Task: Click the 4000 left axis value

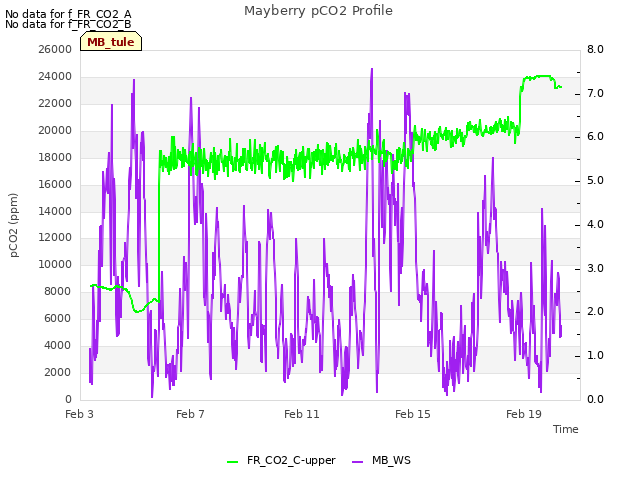Action: [x=58, y=345]
